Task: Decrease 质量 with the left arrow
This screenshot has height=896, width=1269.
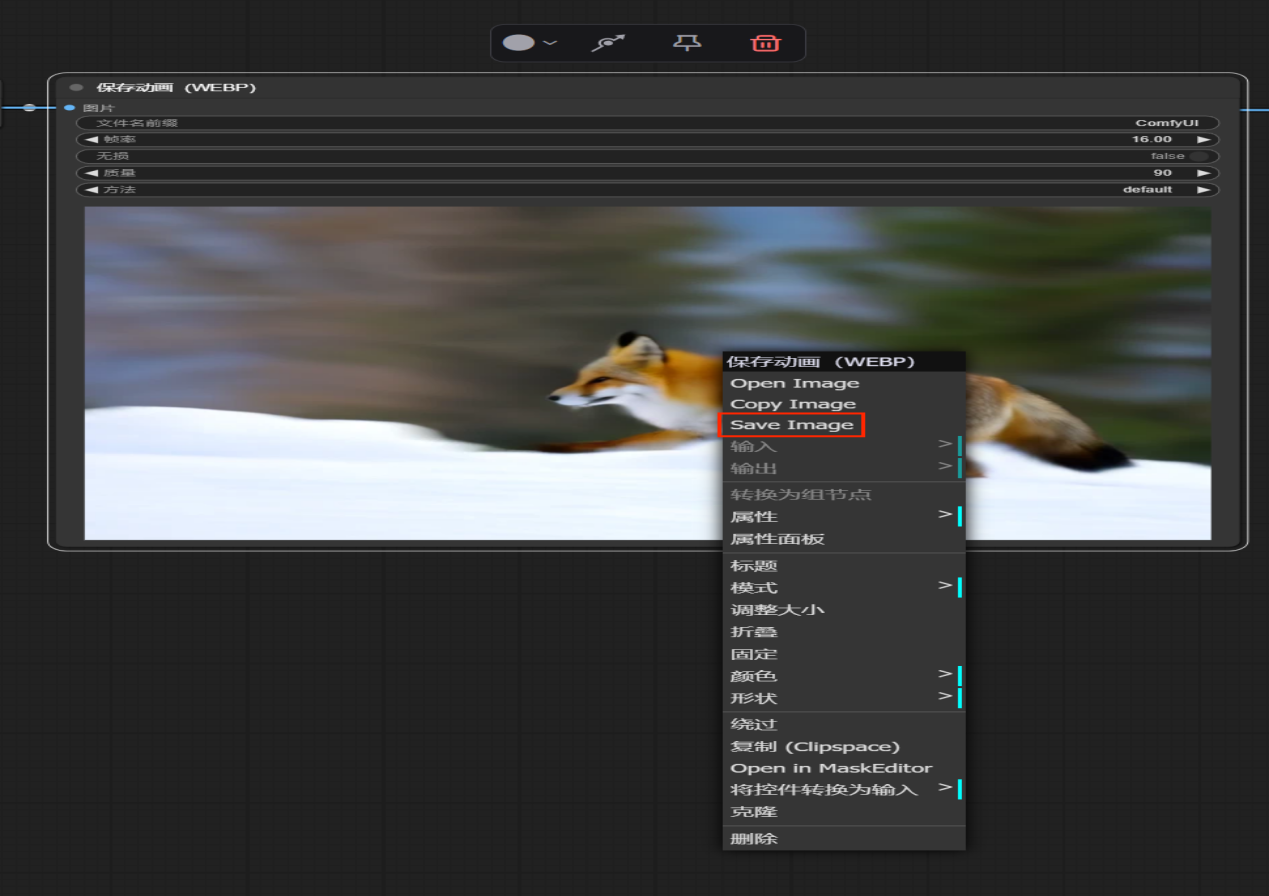Action: click(92, 173)
